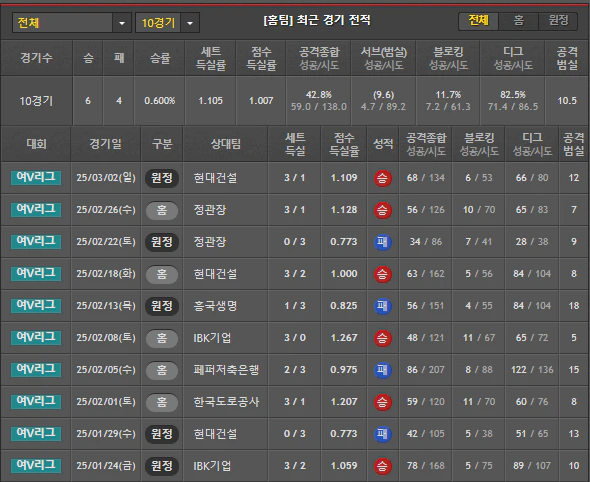Image resolution: width=590 pixels, height=482 pixels.
Task: Click the attack error value 10.5
Action: point(567,101)
